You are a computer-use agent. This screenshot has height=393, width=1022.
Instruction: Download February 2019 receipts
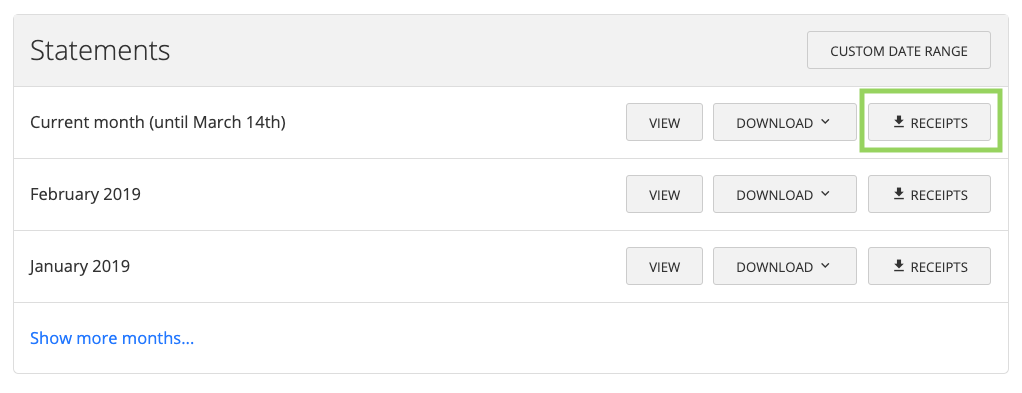click(x=929, y=194)
